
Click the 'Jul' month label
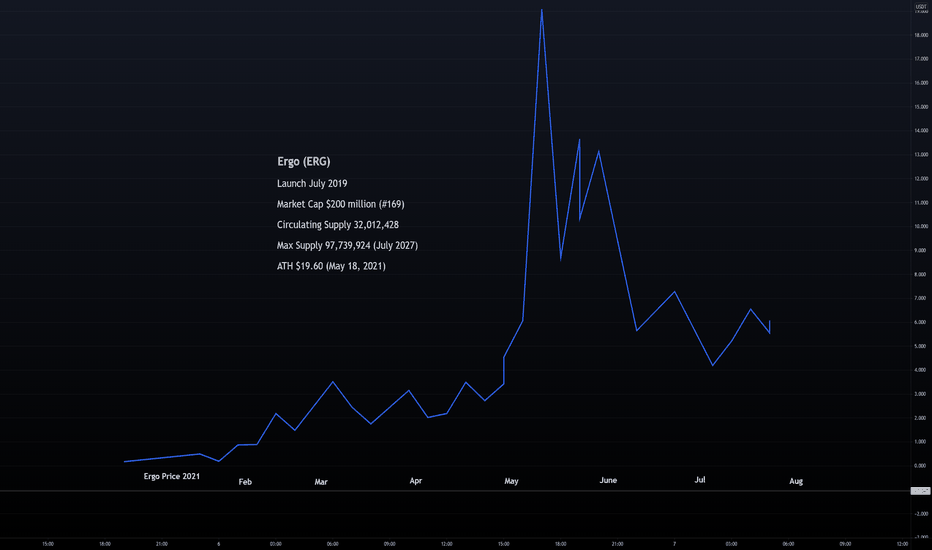[x=700, y=480]
